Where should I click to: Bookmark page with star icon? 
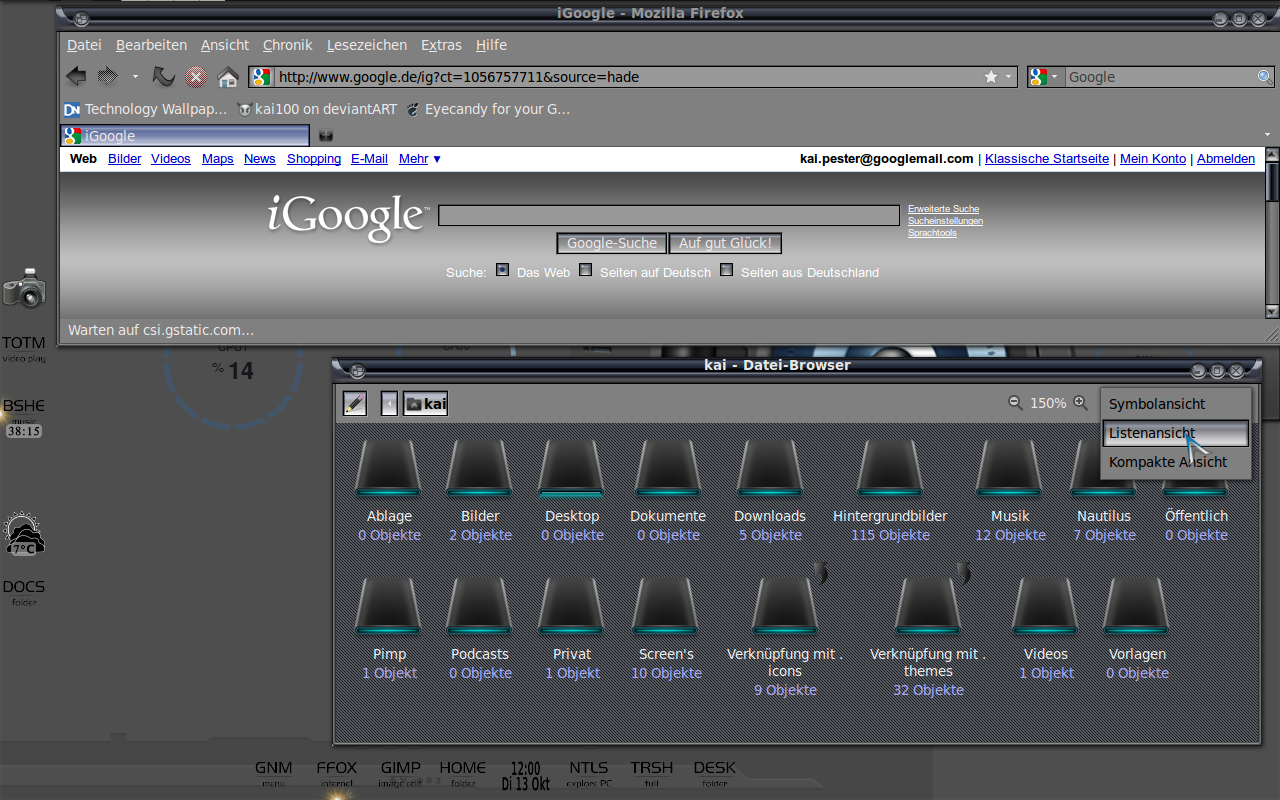pyautogui.click(x=991, y=77)
